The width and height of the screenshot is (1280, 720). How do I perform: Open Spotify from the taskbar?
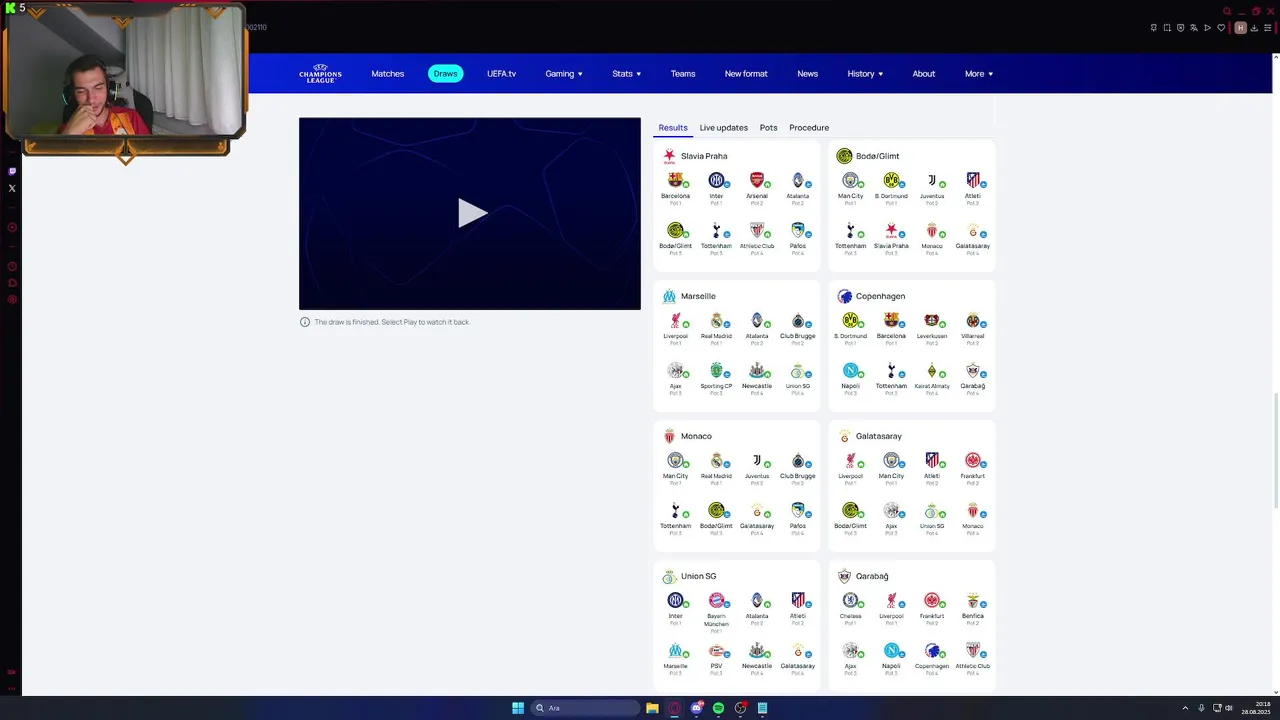718,708
